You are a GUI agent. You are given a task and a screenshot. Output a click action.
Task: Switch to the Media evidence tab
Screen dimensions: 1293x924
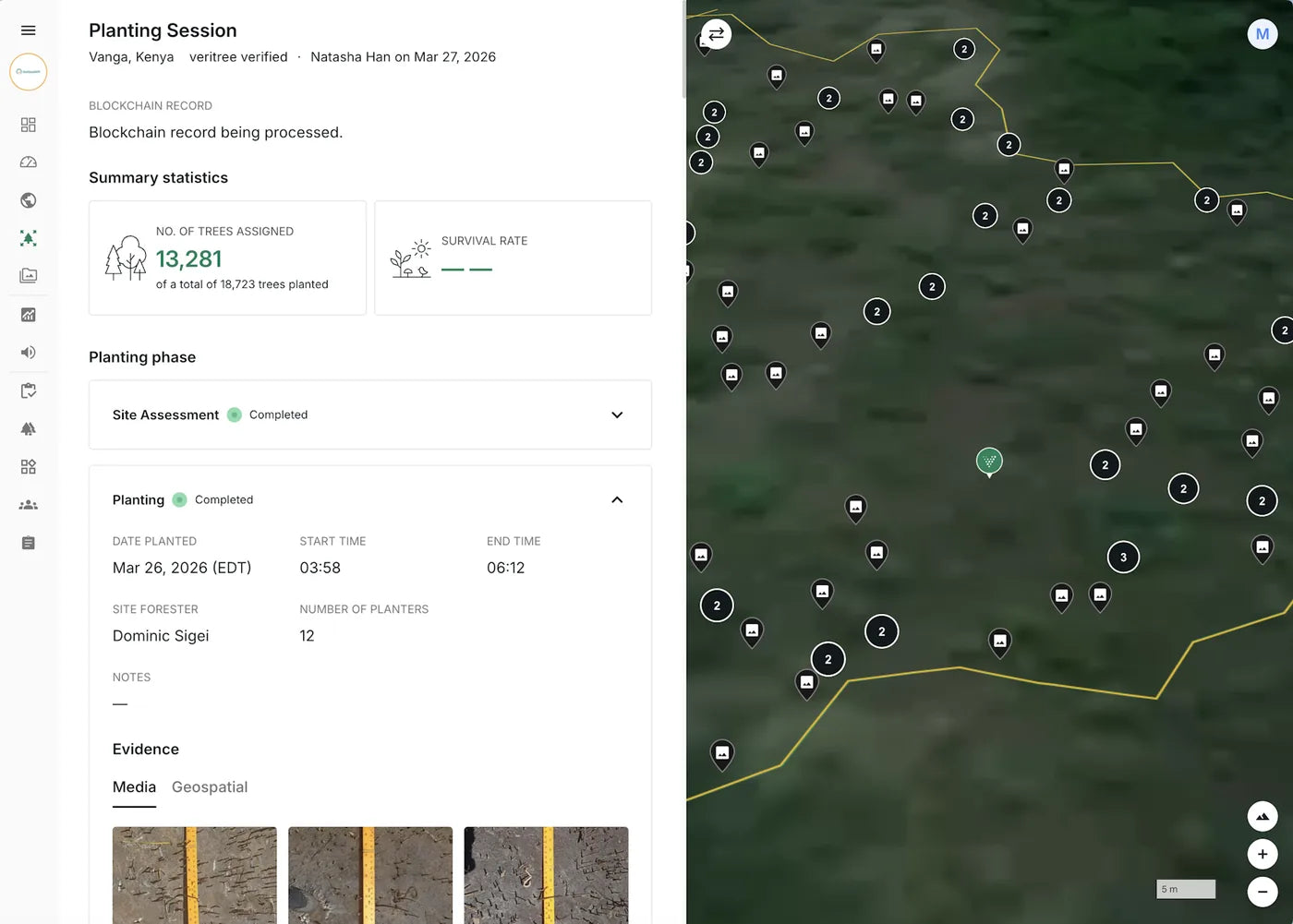tap(134, 787)
